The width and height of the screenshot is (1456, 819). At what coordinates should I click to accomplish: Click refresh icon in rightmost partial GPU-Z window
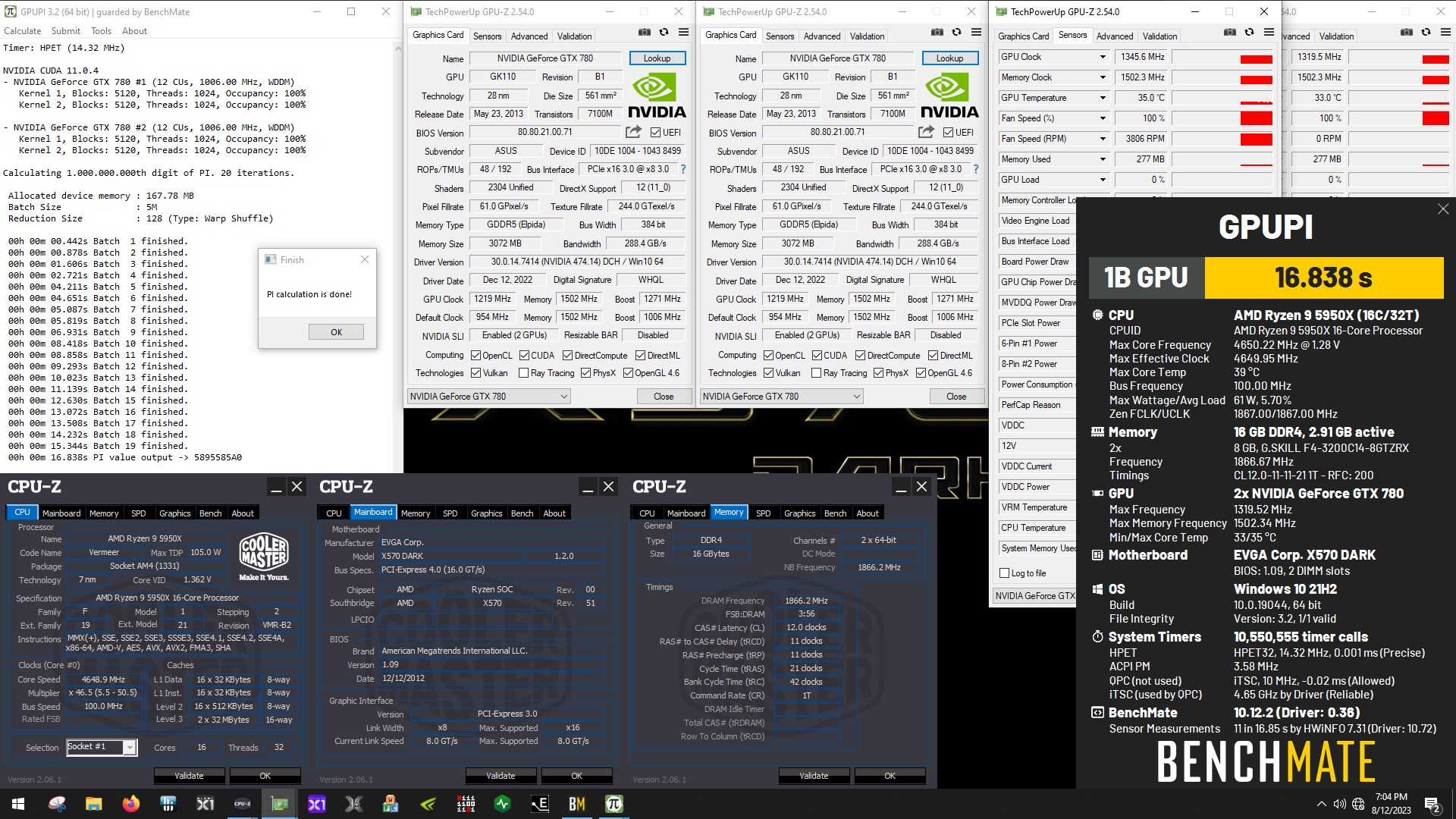tap(1426, 33)
